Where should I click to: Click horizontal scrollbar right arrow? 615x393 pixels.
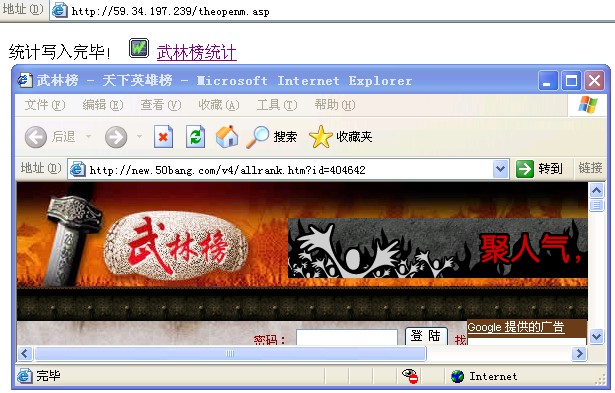tap(579, 354)
